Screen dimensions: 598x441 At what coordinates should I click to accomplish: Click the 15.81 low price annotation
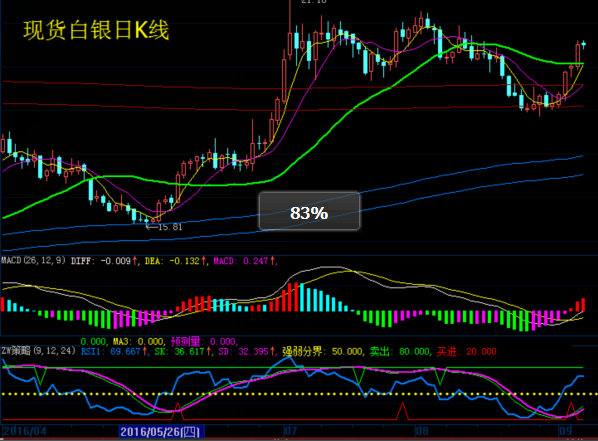165,227
